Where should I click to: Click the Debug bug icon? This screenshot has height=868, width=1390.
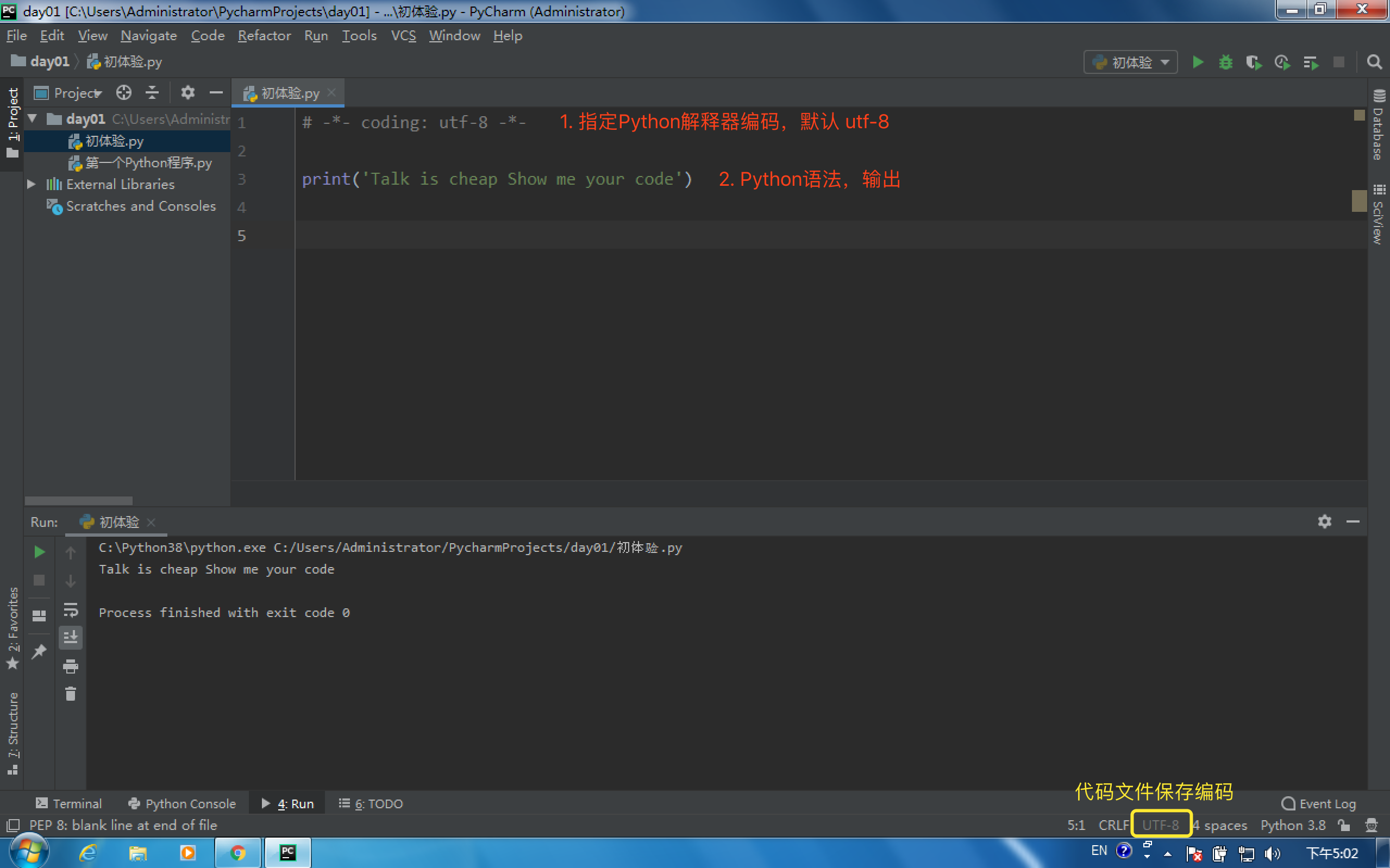point(1225,62)
